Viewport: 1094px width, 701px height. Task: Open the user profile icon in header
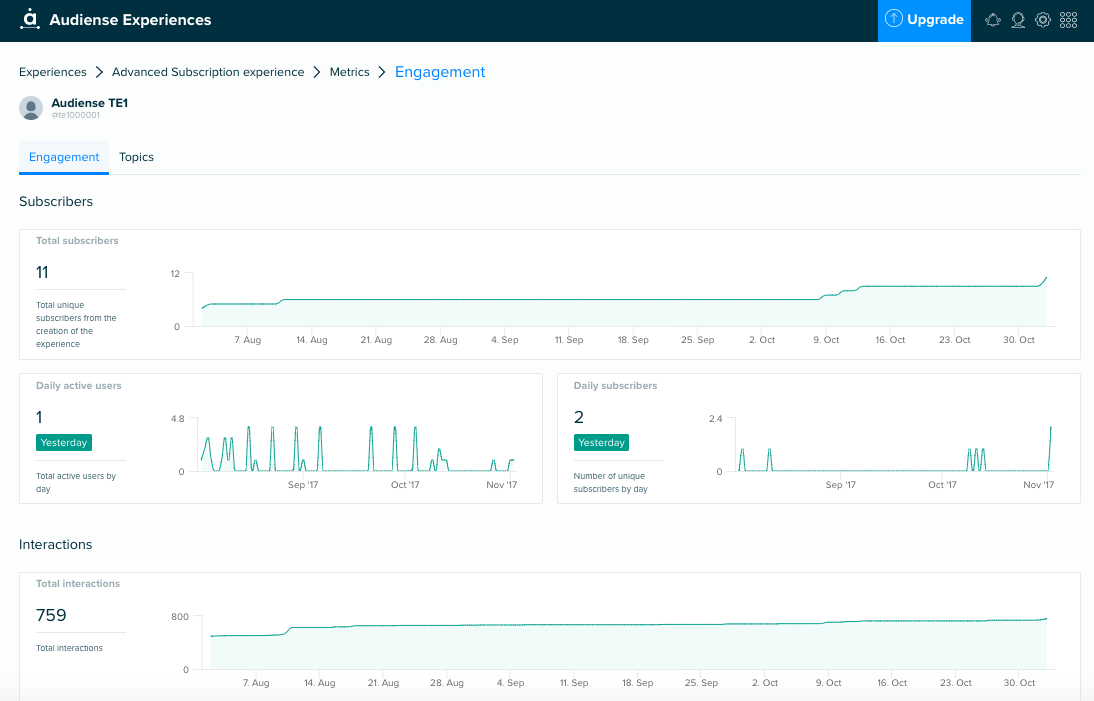click(1018, 20)
